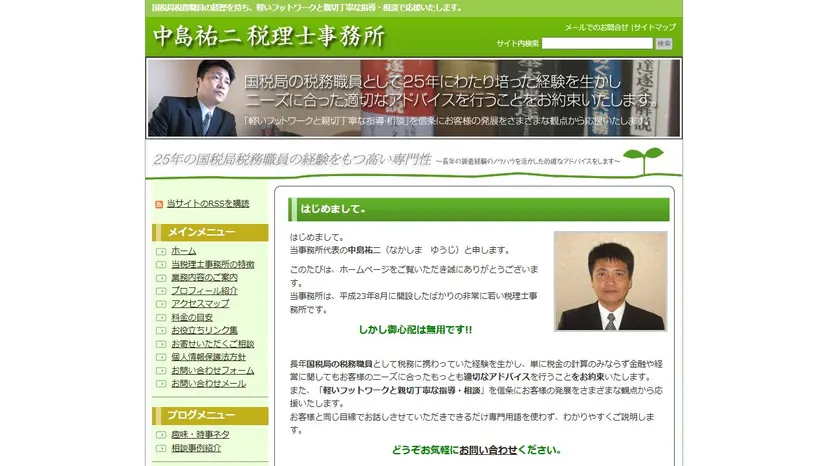Screen dimensions: 828x466
Task: Click arrow icon beside アクセスマップ
Action: coord(161,304)
